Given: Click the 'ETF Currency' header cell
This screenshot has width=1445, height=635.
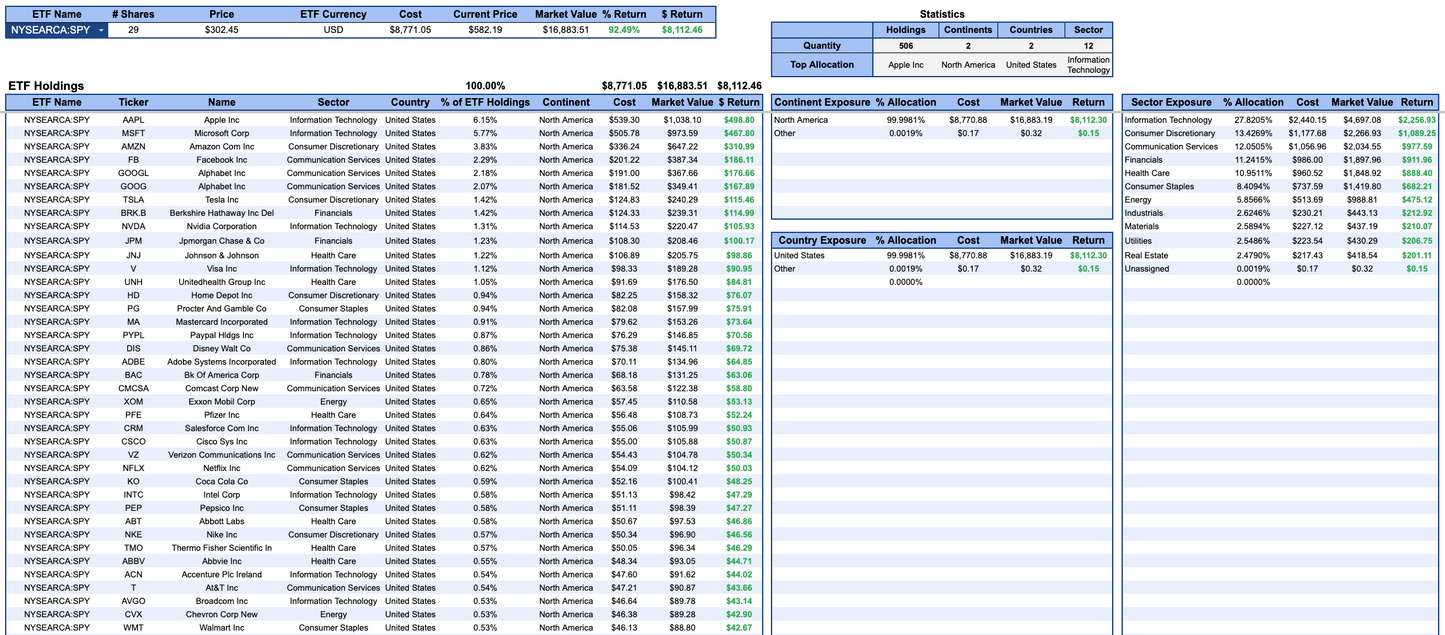Looking at the screenshot, I should (333, 14).
